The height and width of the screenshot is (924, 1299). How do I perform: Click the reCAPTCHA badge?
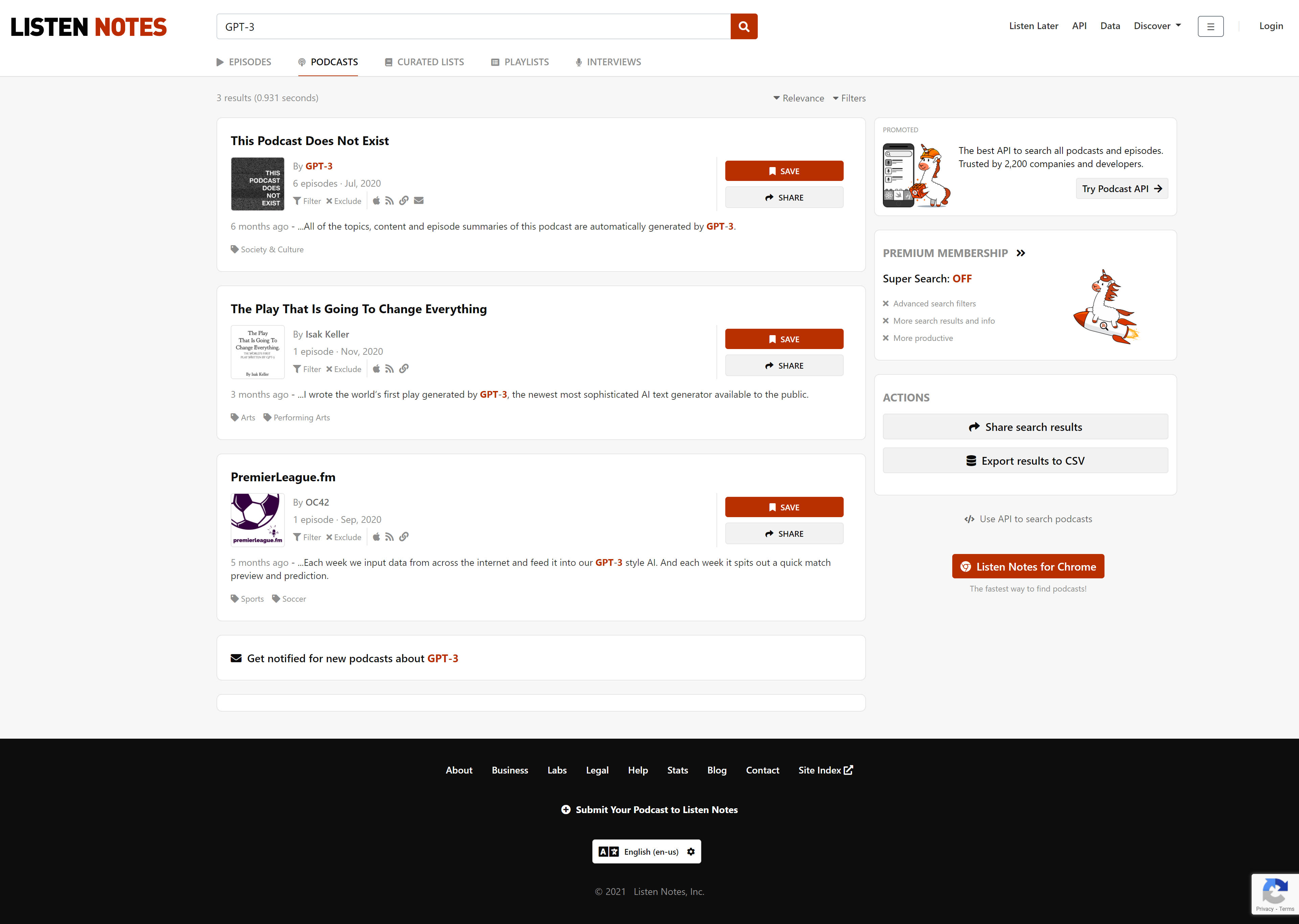point(1275,894)
